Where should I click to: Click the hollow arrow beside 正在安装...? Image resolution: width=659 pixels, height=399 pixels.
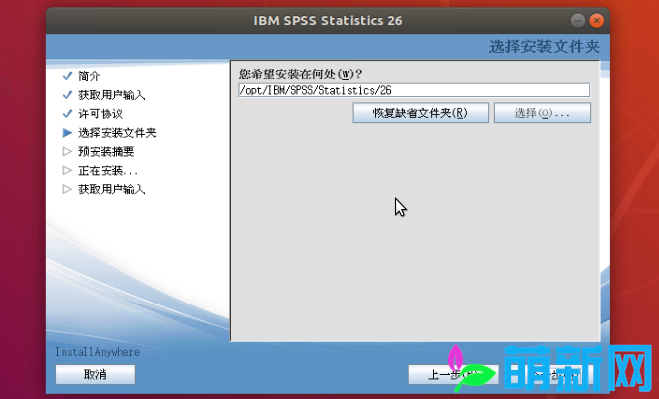[x=67, y=170]
